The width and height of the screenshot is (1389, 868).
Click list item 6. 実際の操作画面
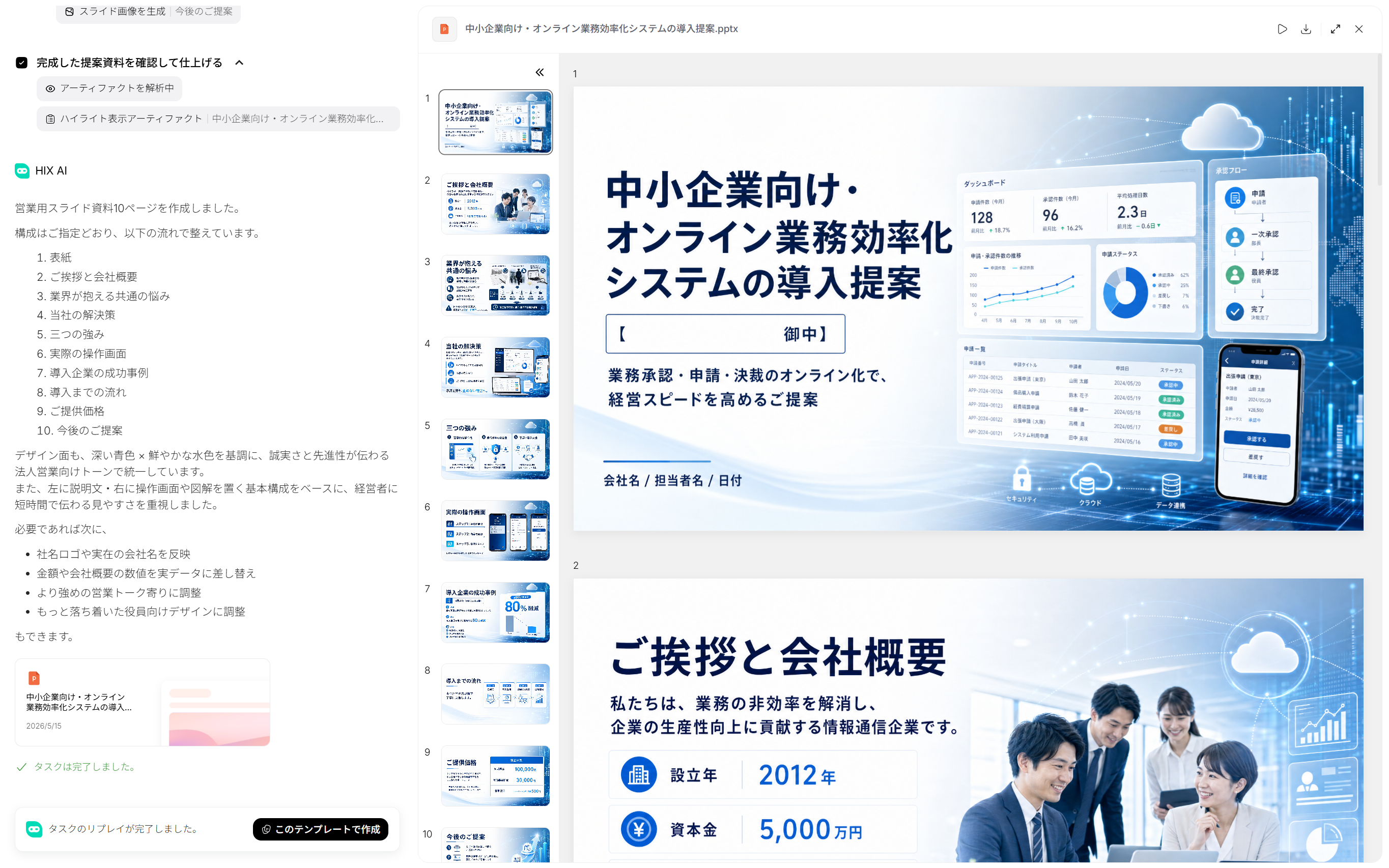[81, 354]
